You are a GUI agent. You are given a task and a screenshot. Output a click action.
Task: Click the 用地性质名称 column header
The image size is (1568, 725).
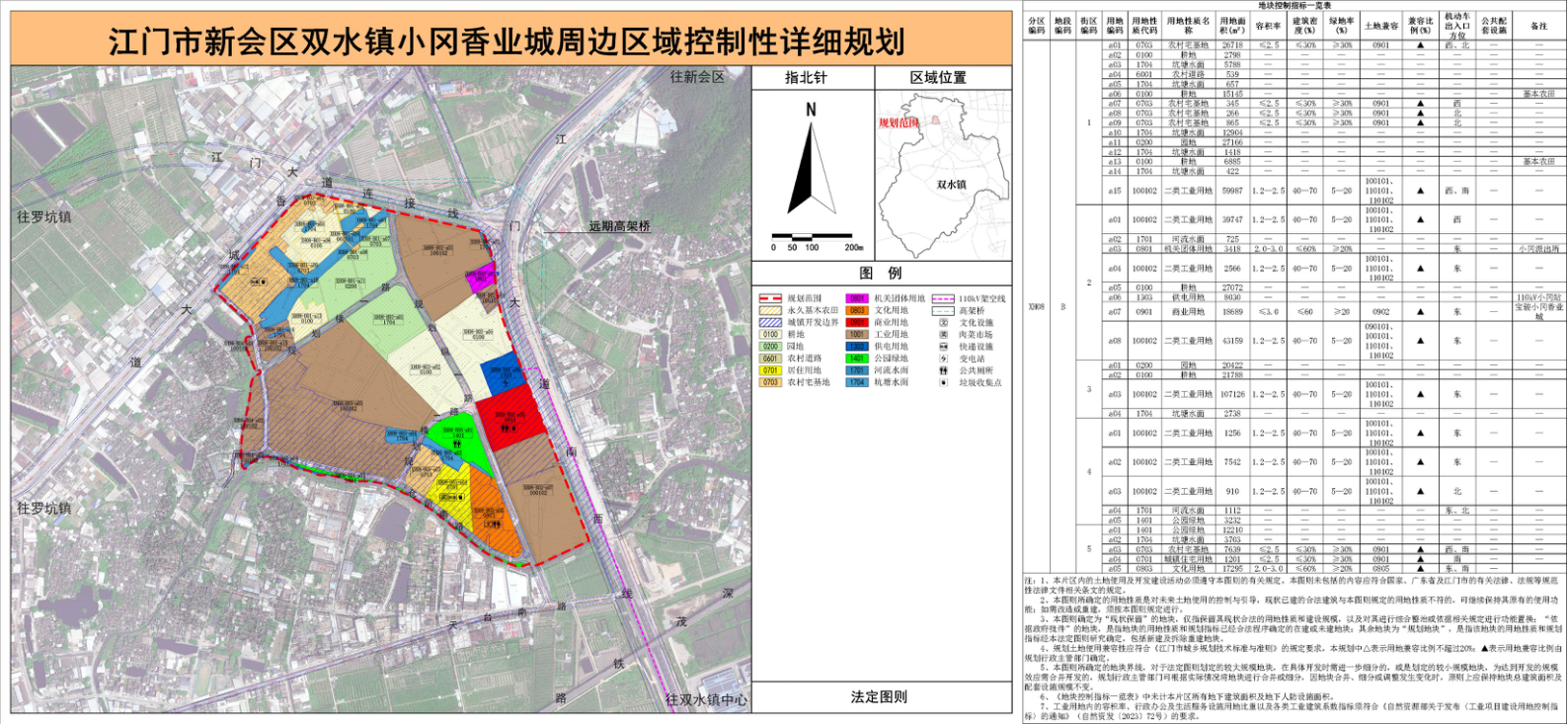[x=1189, y=26]
